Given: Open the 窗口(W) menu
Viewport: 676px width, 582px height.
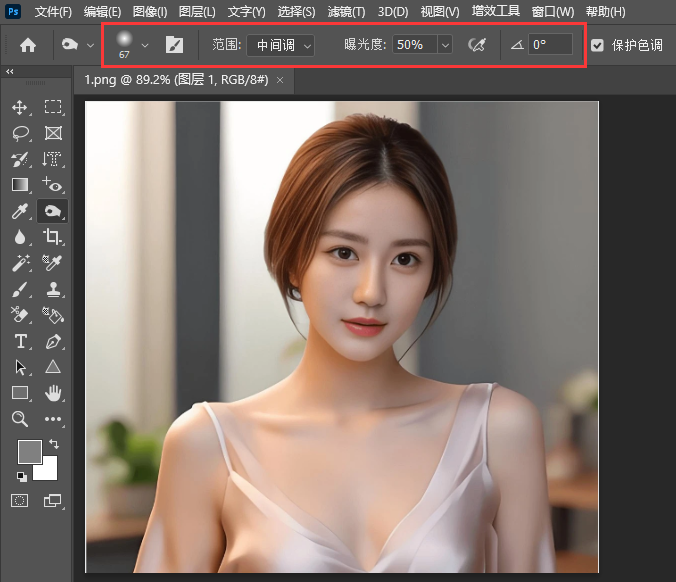Looking at the screenshot, I should tap(553, 12).
